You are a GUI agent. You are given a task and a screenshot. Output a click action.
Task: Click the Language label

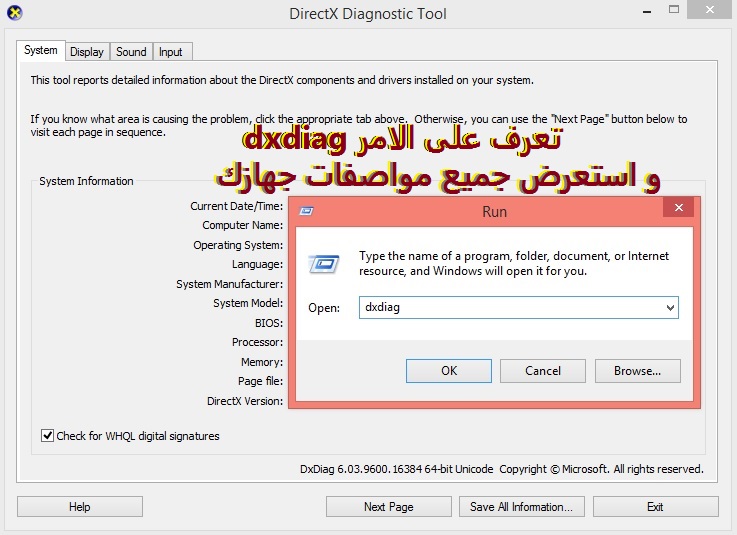(x=257, y=264)
